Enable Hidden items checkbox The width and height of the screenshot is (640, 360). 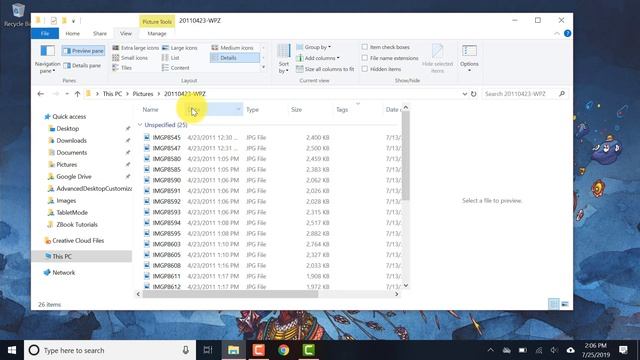click(365, 69)
